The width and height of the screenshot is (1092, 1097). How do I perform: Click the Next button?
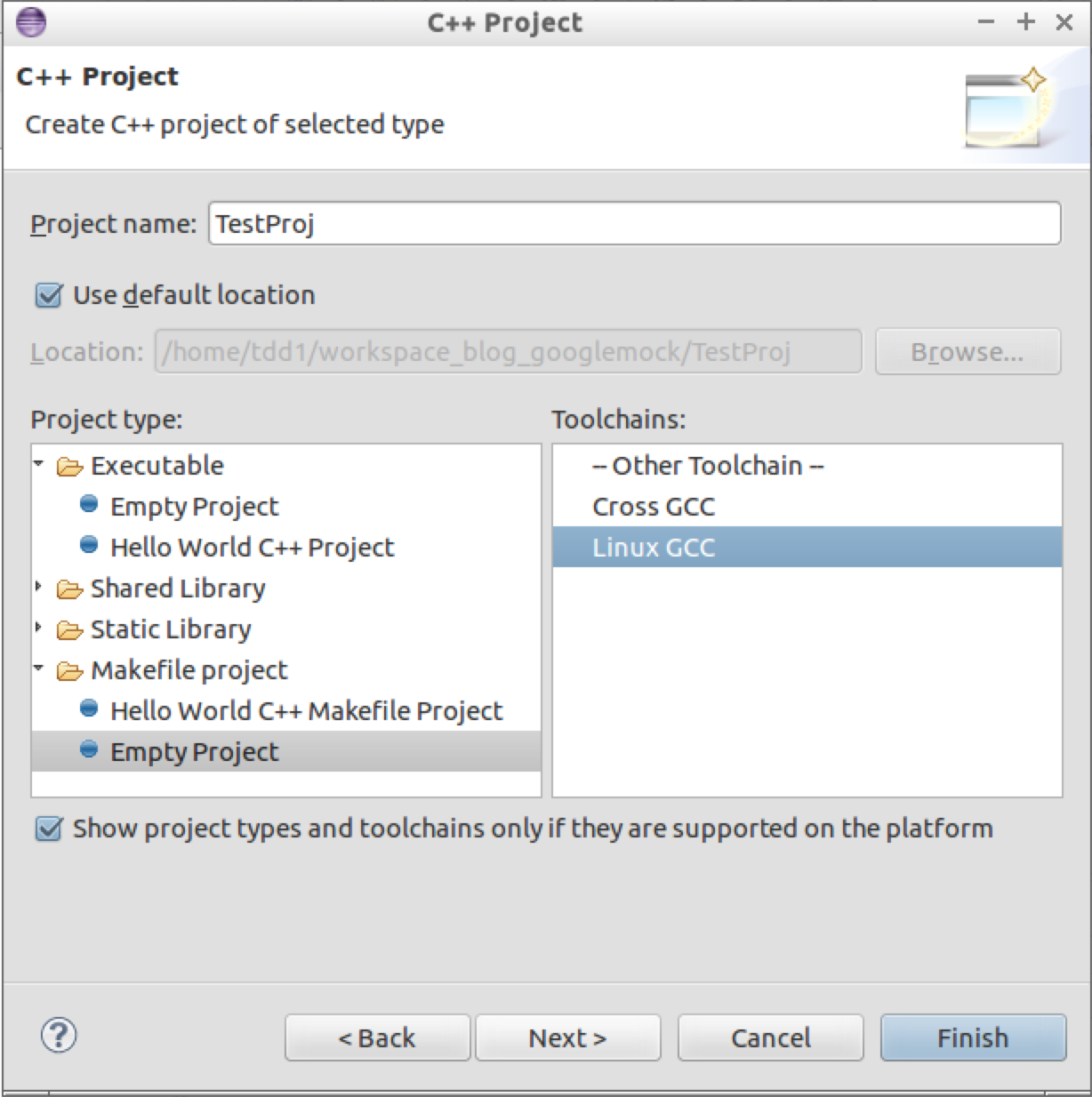(x=567, y=1037)
